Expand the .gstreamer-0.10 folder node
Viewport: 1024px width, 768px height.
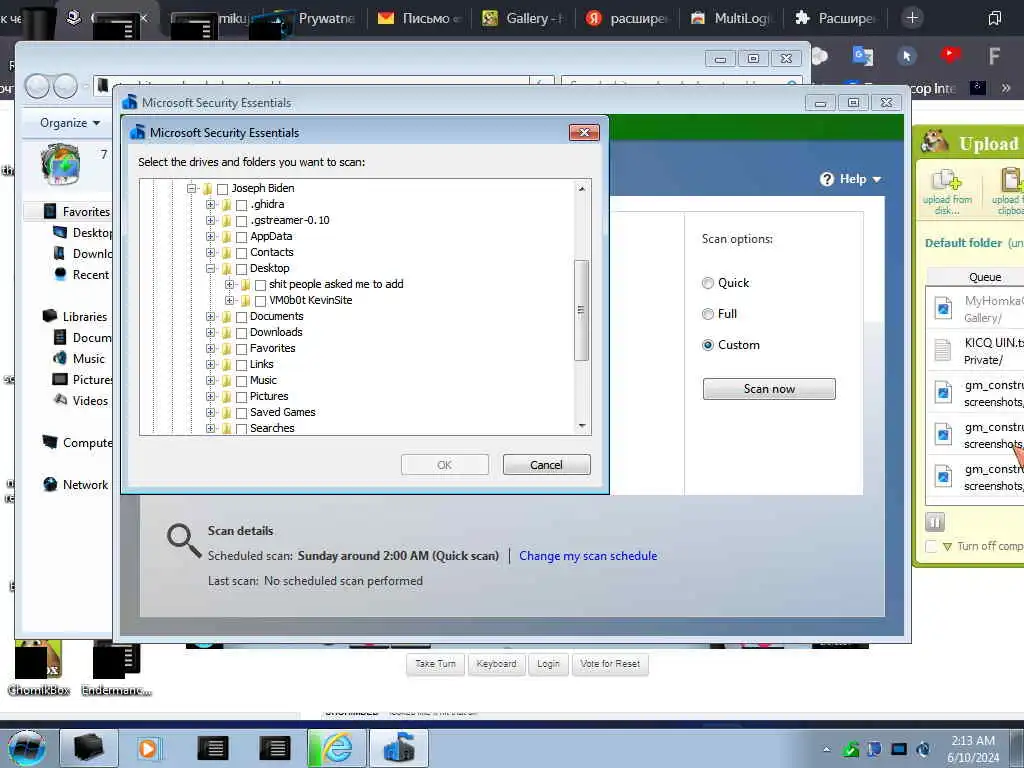point(210,221)
